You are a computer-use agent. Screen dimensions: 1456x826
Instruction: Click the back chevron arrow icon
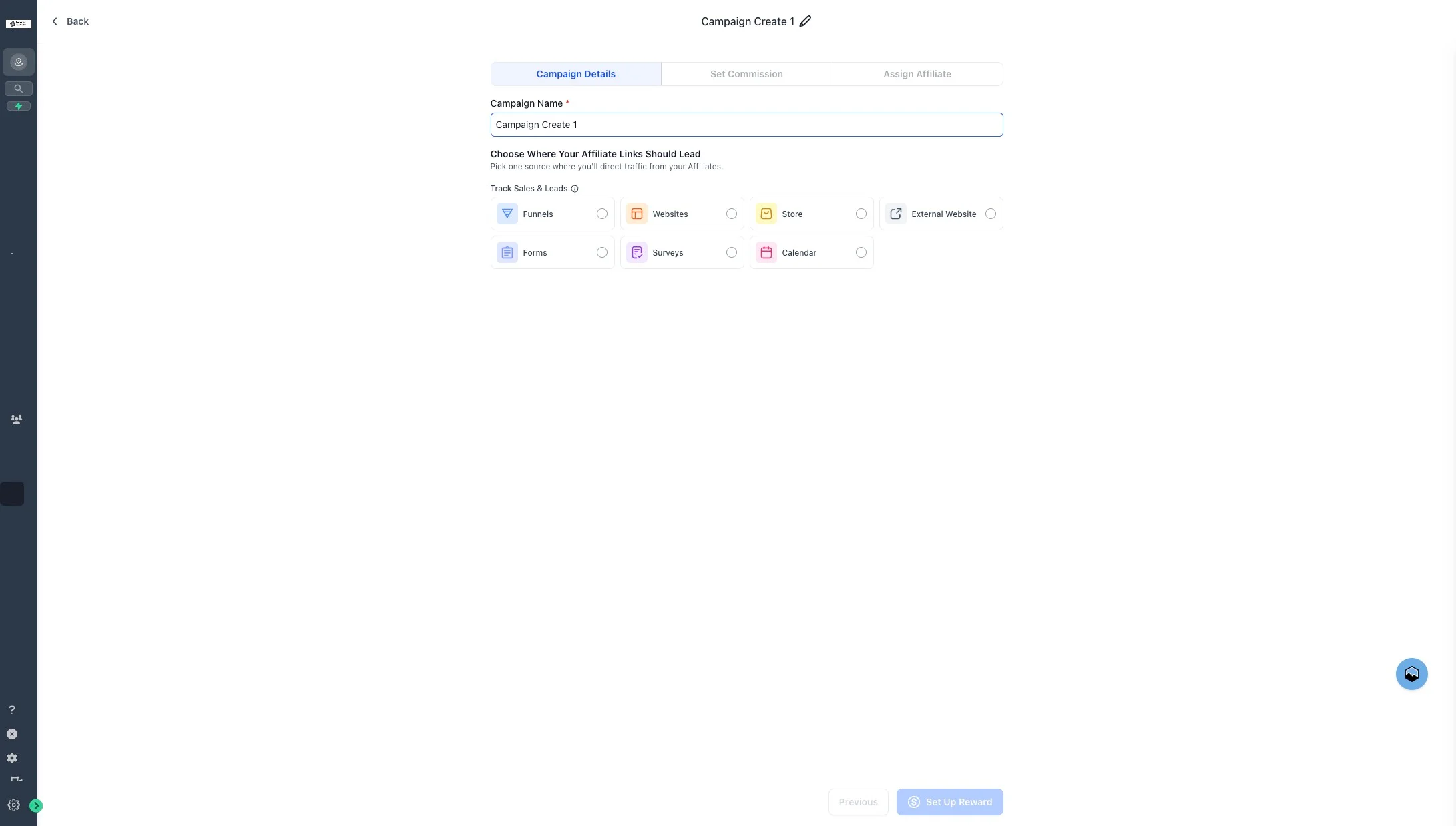(55, 21)
